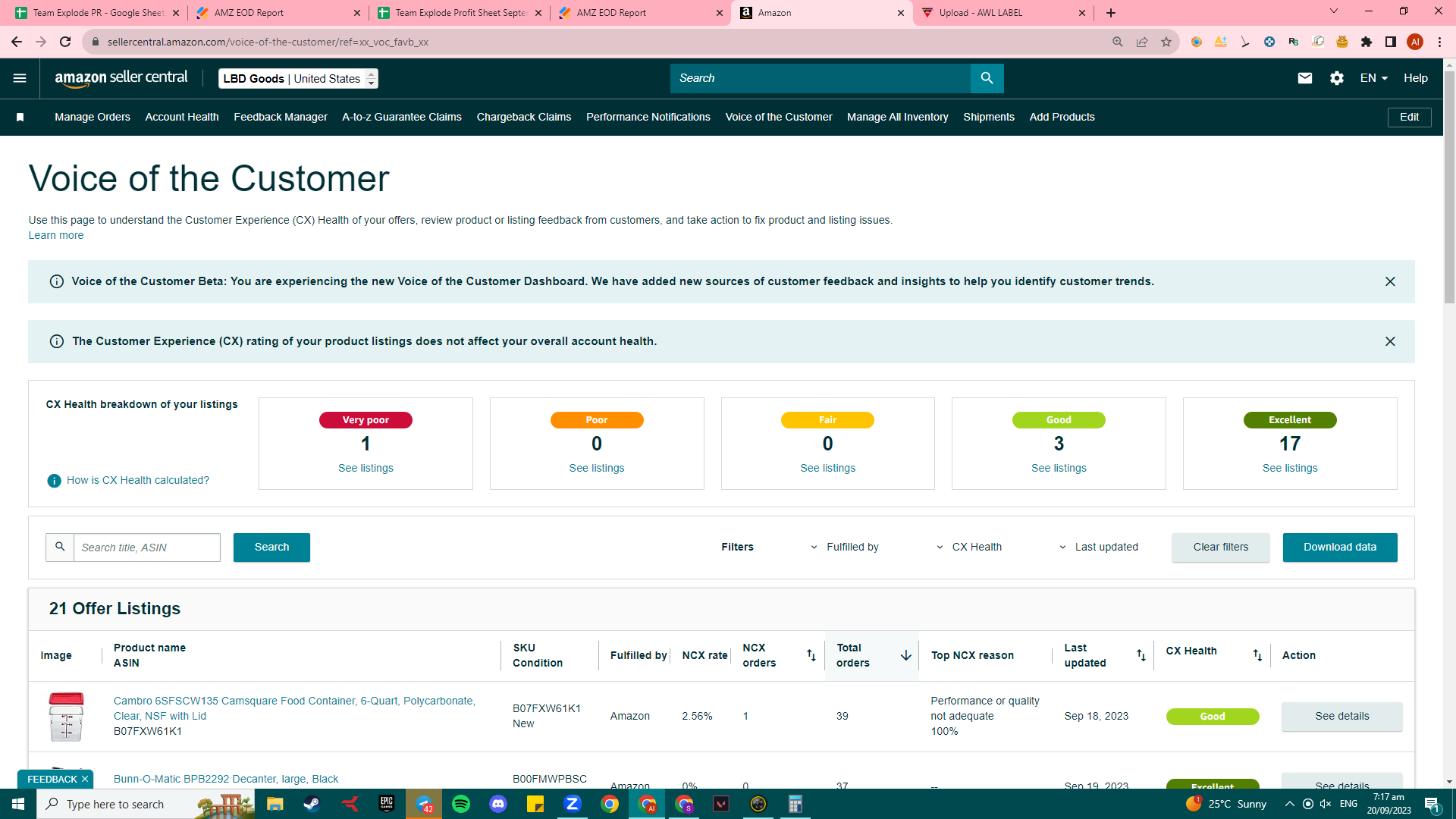Click the Cambro food container thumbnail image
The image size is (1456, 819).
66,717
